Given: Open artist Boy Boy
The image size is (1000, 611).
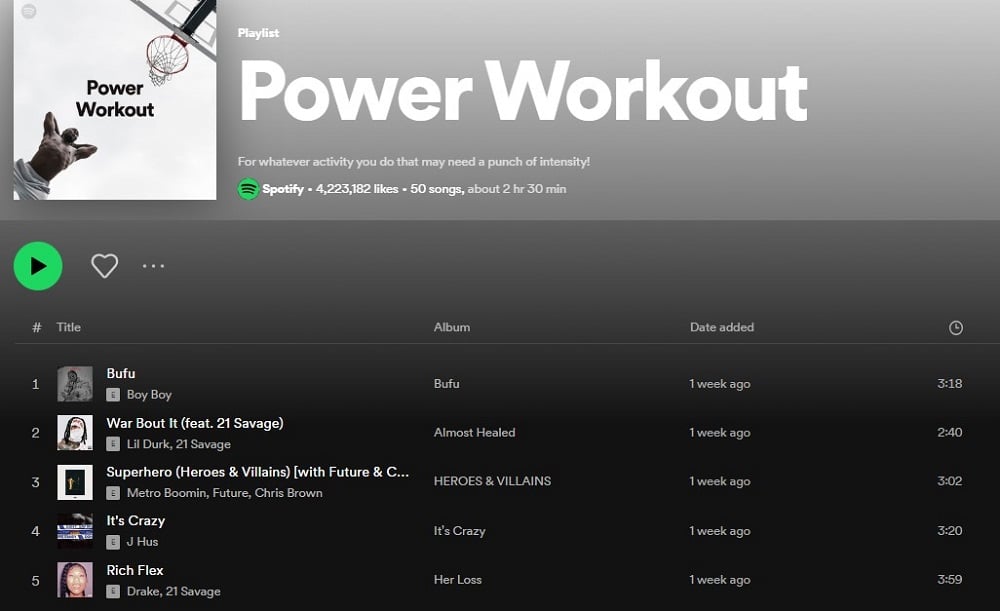Looking at the screenshot, I should [x=149, y=395].
